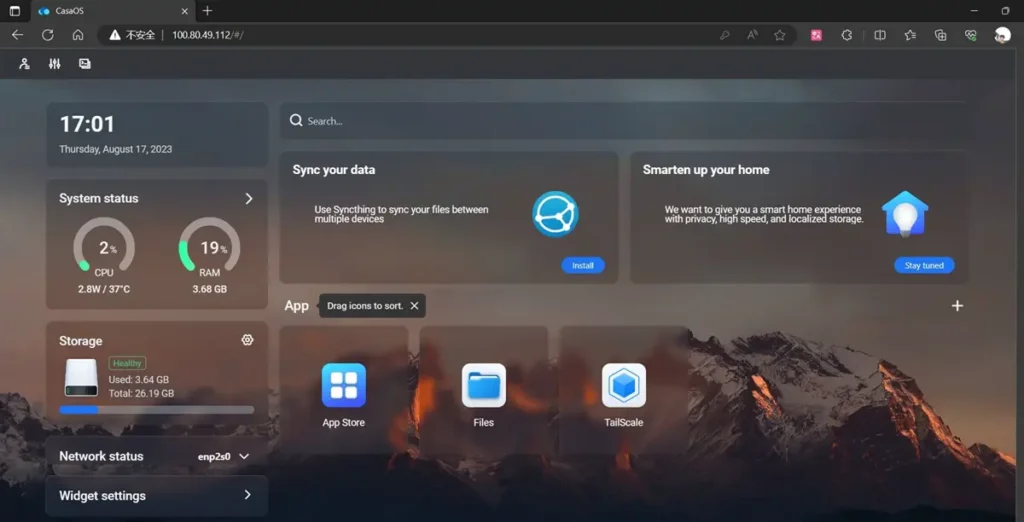Install Syncthing

(583, 266)
